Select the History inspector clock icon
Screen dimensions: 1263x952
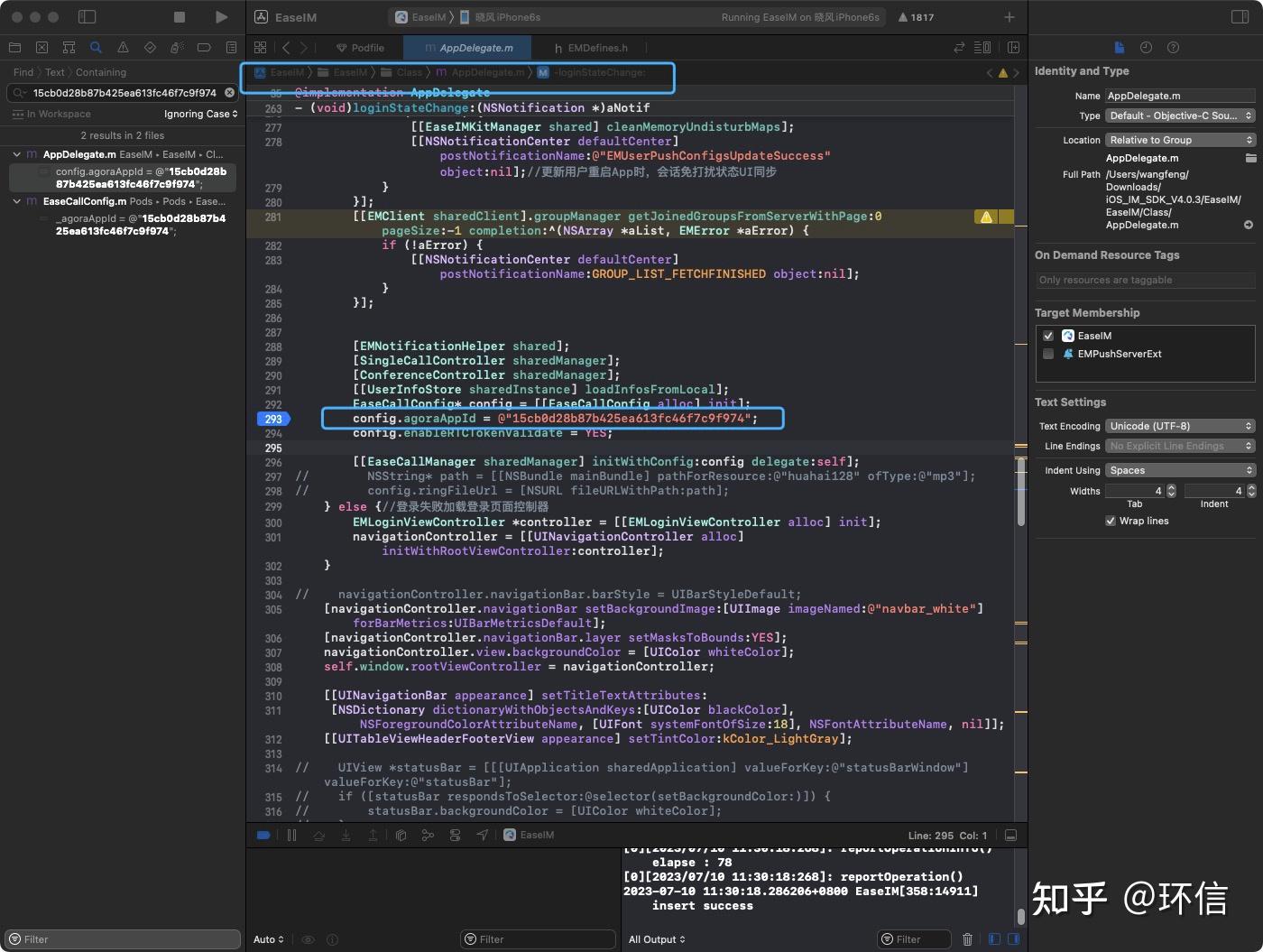click(1146, 48)
